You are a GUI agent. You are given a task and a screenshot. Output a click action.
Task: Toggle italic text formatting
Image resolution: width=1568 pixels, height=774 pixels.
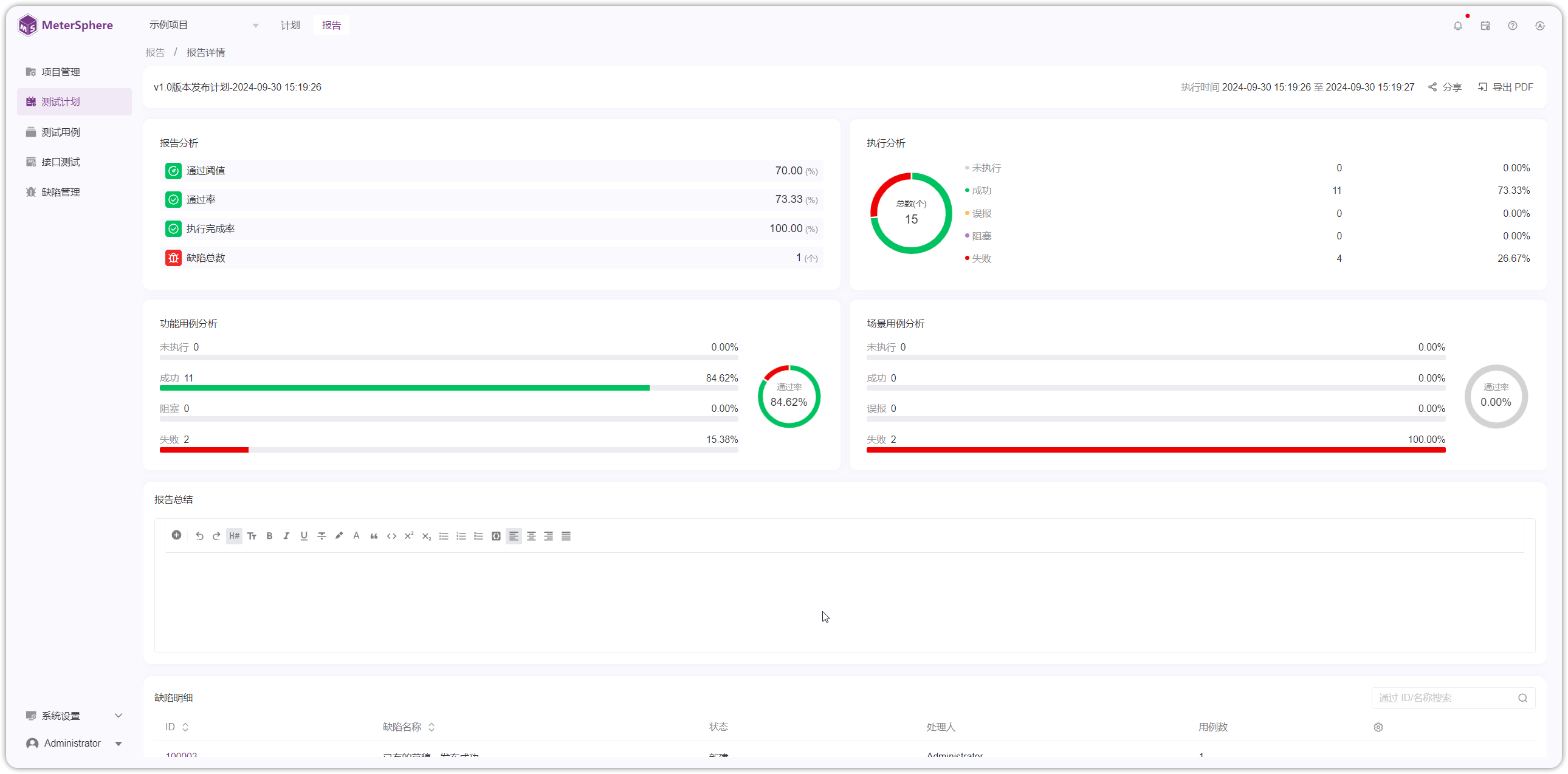286,536
